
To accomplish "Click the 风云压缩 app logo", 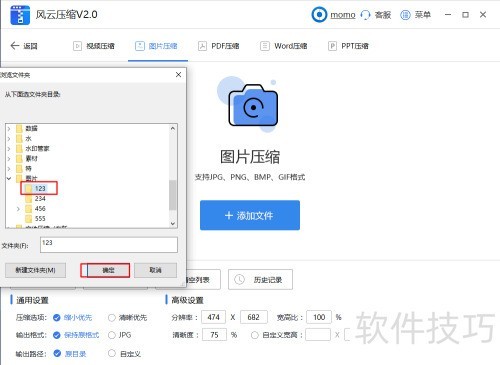I will 20,15.
